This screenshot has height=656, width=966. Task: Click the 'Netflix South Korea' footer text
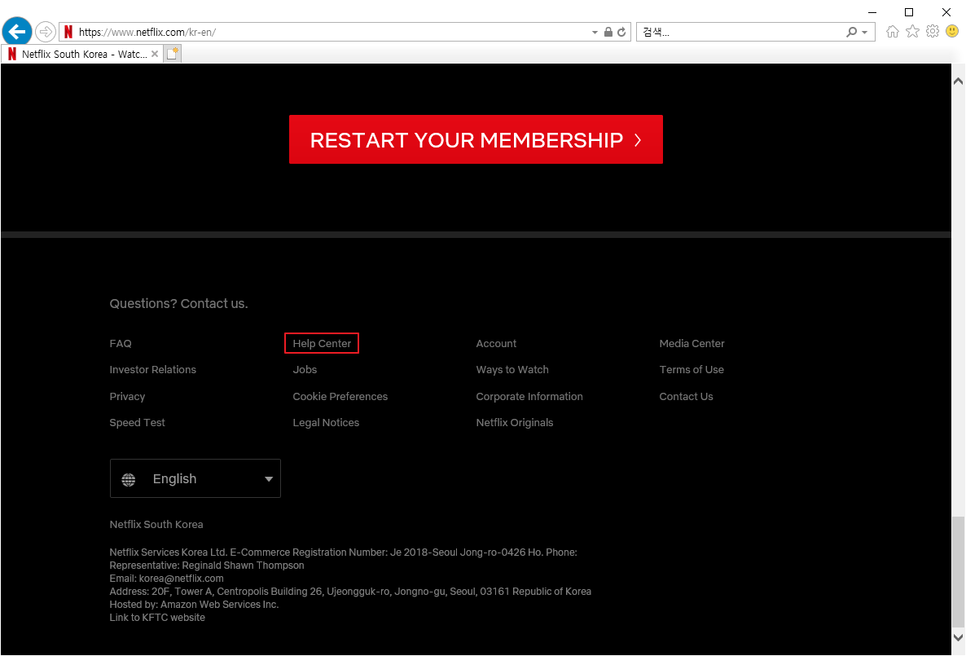coord(156,525)
